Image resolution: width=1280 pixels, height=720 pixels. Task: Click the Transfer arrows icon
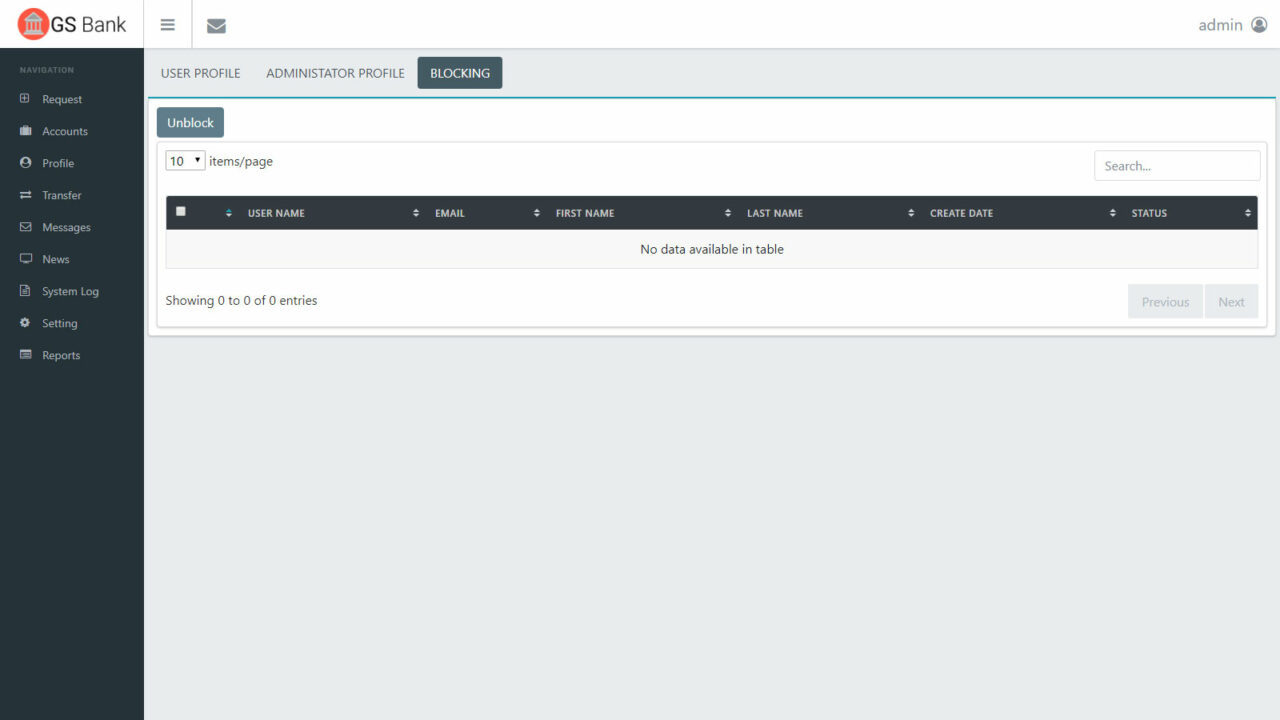point(23,194)
